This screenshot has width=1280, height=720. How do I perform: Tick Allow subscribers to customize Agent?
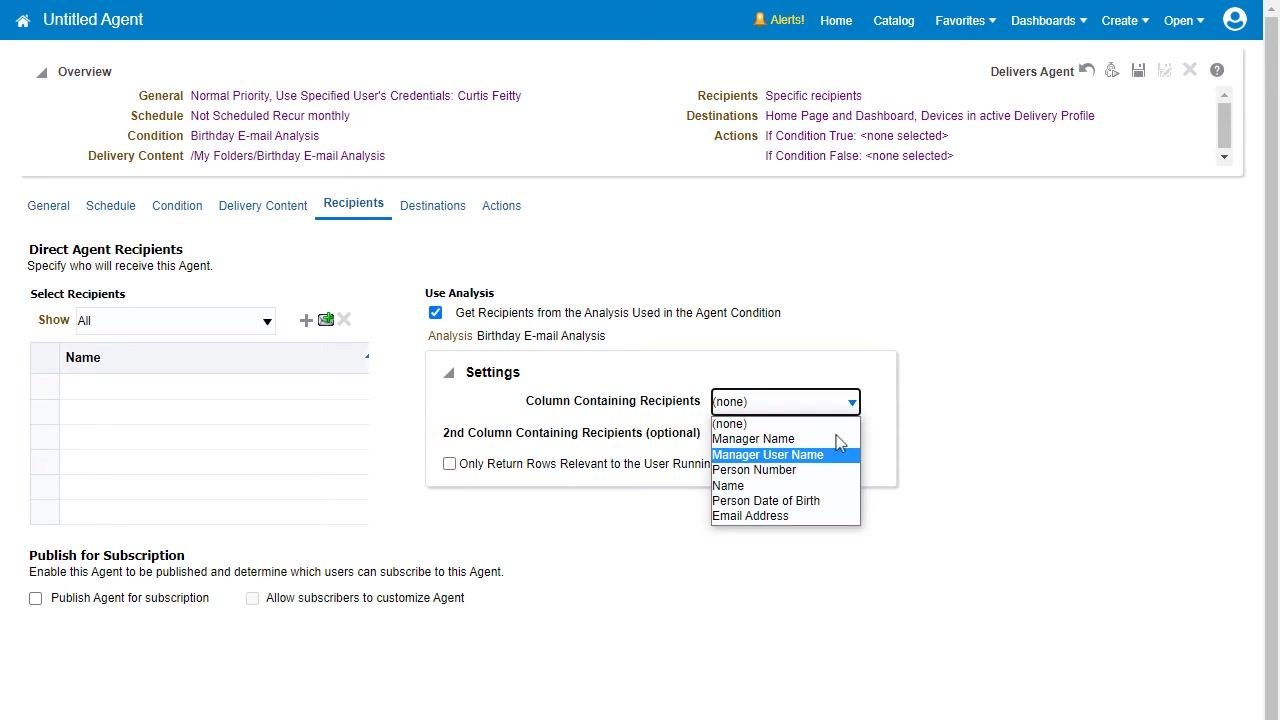click(x=253, y=598)
